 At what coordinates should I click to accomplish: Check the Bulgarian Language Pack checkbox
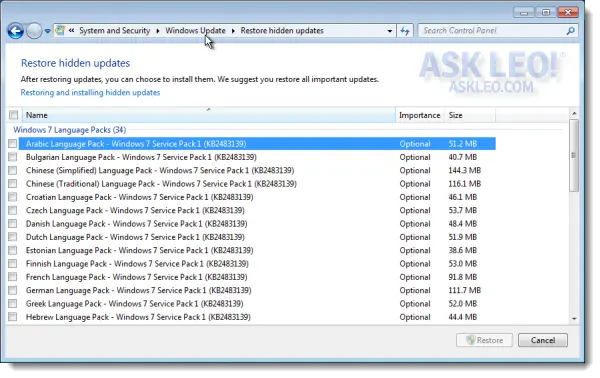point(13,157)
